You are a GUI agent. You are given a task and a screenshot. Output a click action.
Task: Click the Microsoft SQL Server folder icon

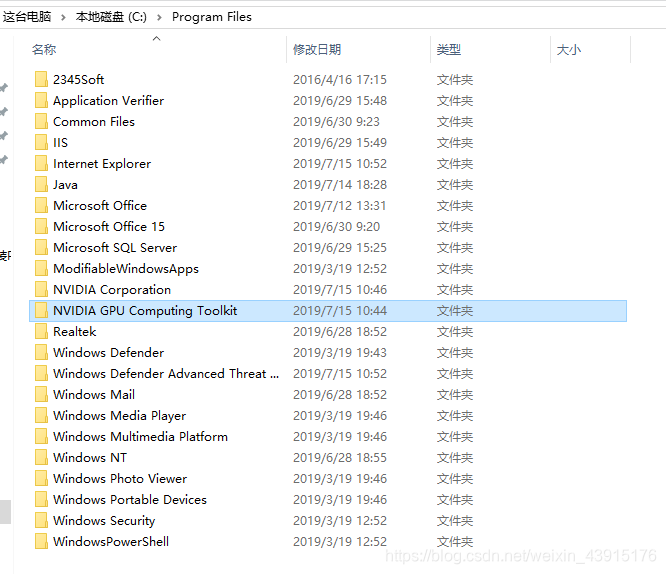click(41, 247)
